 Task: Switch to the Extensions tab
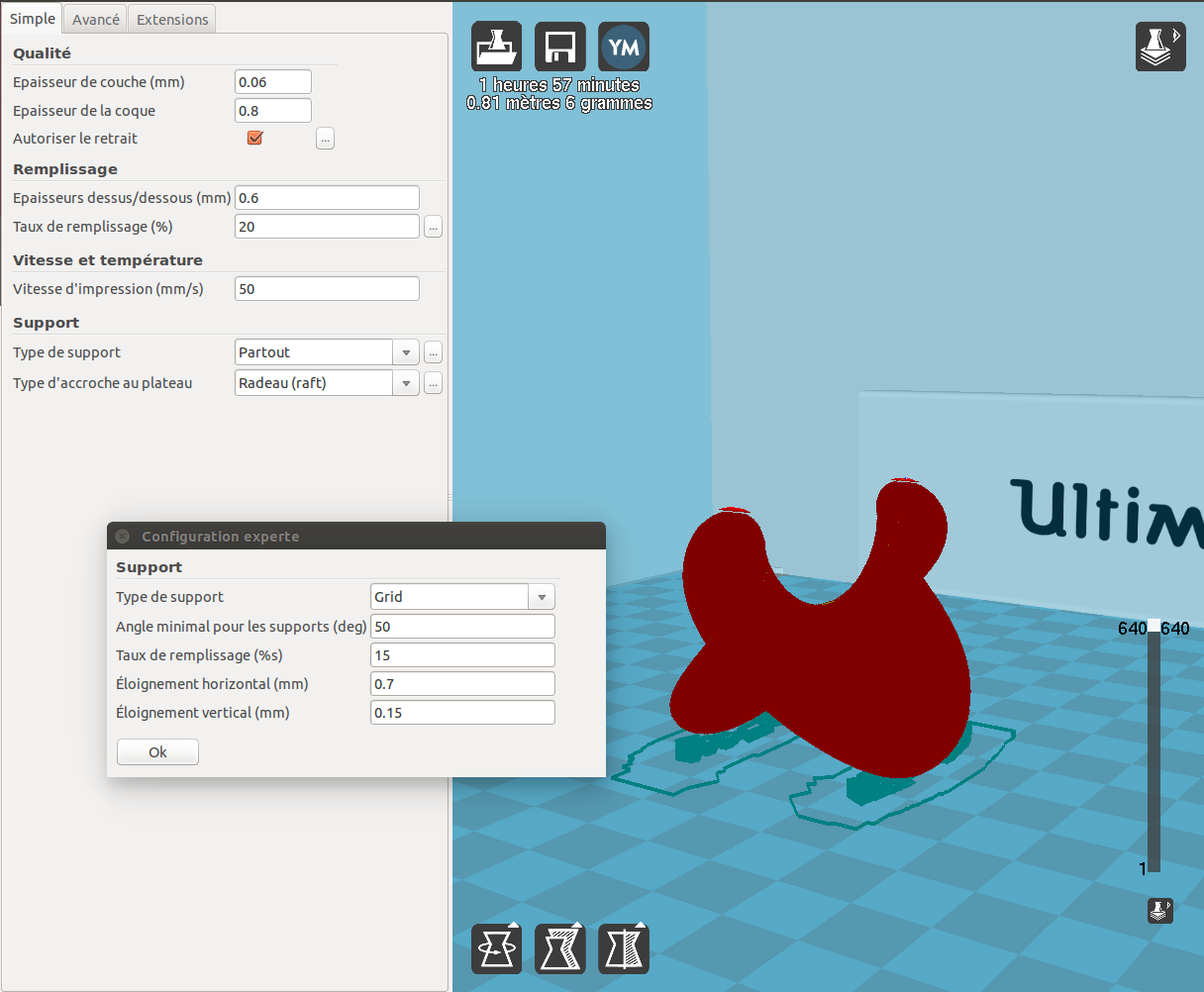pos(172,20)
